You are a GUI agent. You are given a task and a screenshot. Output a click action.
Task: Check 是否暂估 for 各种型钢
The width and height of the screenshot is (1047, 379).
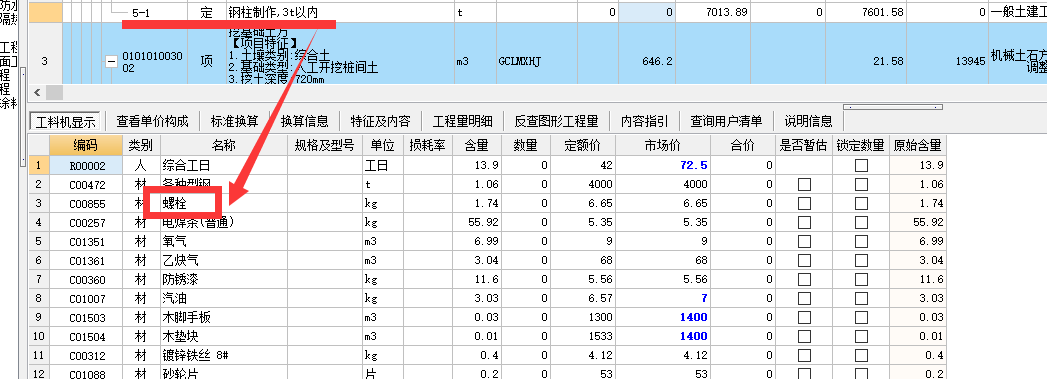click(805, 184)
